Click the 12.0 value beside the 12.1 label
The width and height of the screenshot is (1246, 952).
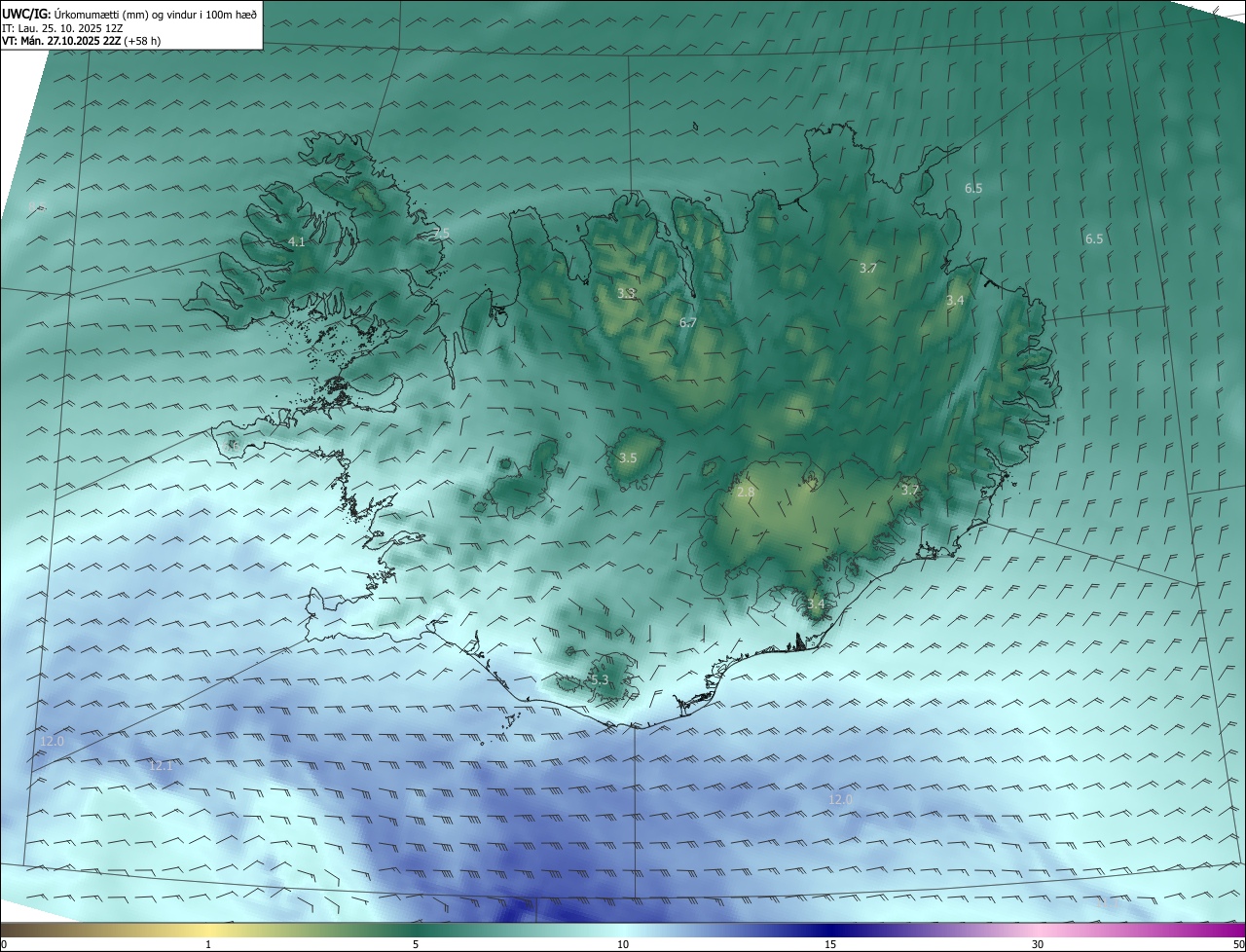coord(52,742)
